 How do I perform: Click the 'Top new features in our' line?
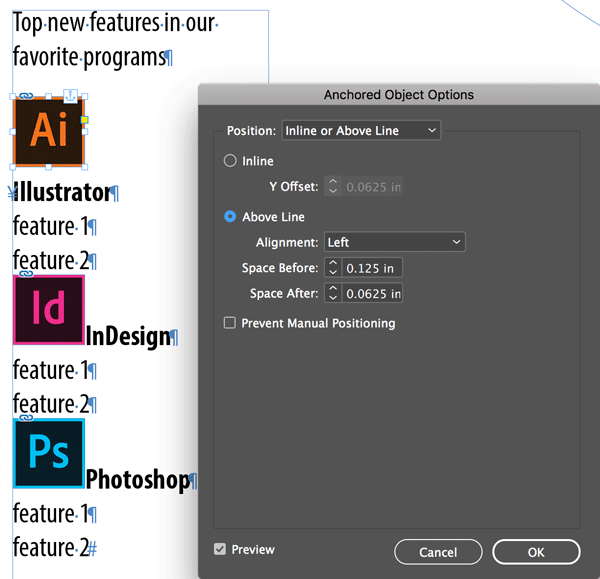pyautogui.click(x=114, y=23)
